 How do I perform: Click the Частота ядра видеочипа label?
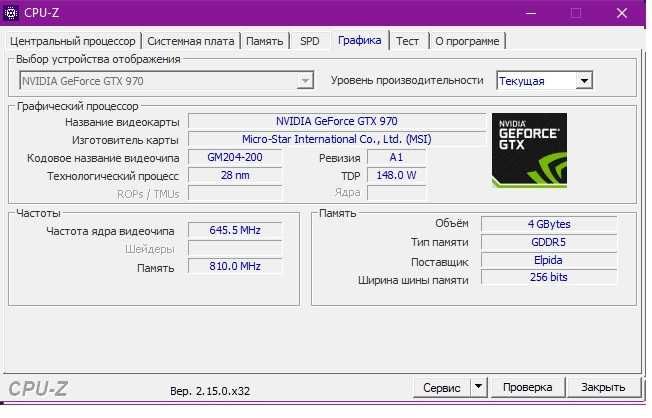[x=110, y=231]
